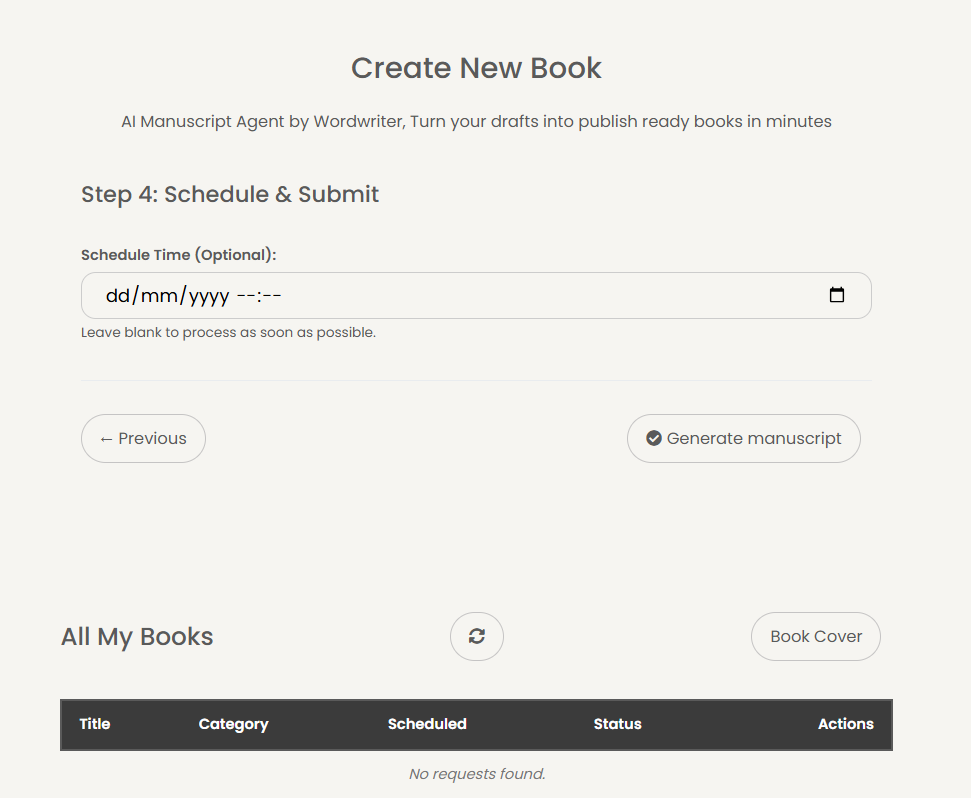
Task: Click the AI Manuscript Agent subtitle text
Action: [476, 121]
